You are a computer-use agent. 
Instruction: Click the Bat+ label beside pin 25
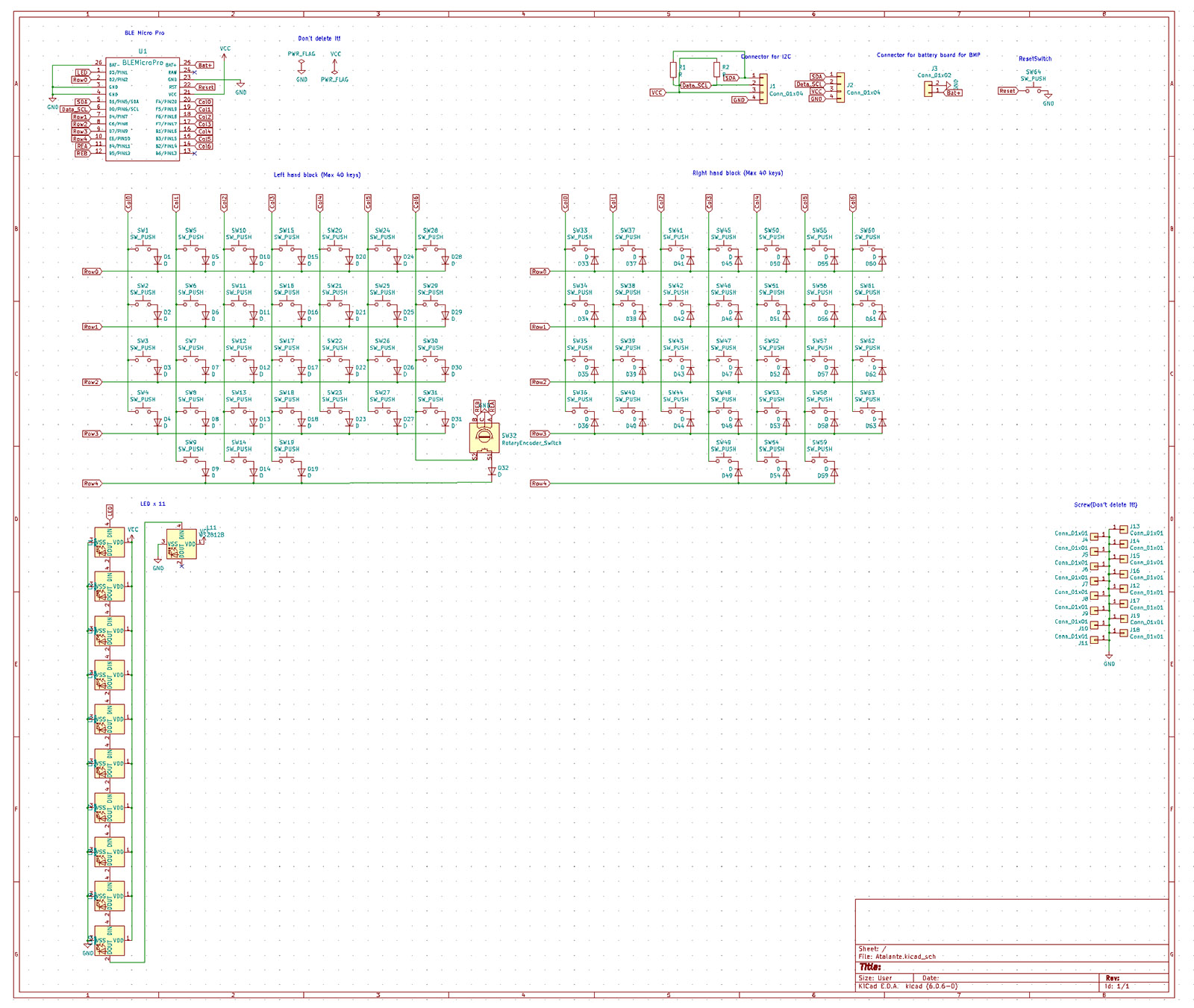(204, 63)
